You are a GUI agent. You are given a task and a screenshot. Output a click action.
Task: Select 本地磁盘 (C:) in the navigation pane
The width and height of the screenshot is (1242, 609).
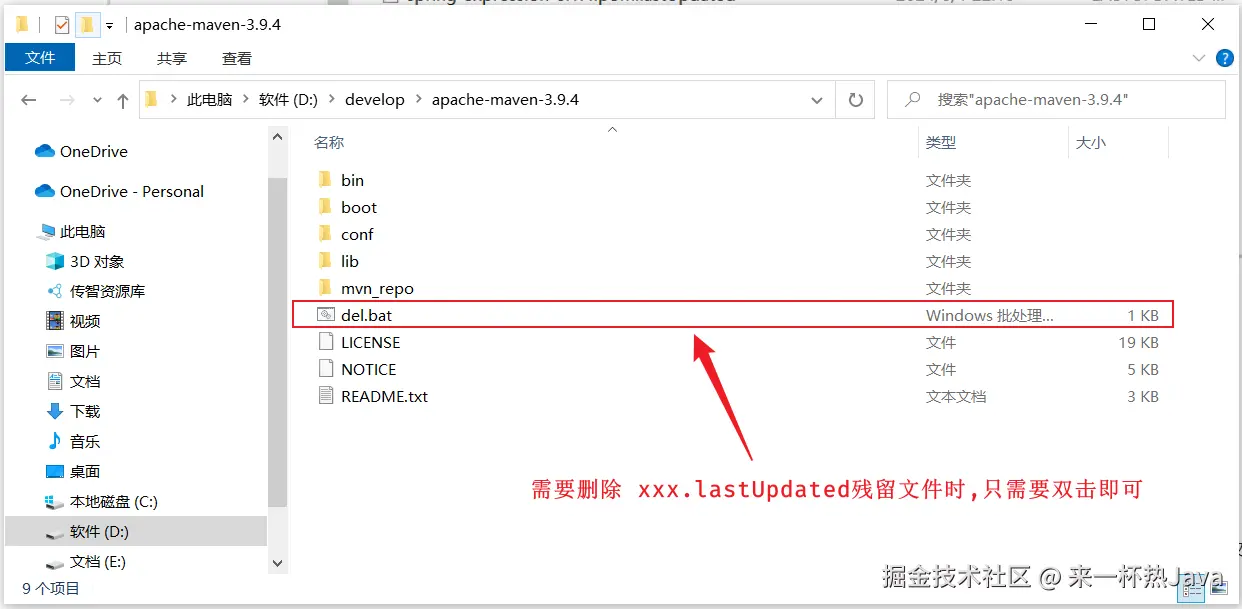click(114, 501)
